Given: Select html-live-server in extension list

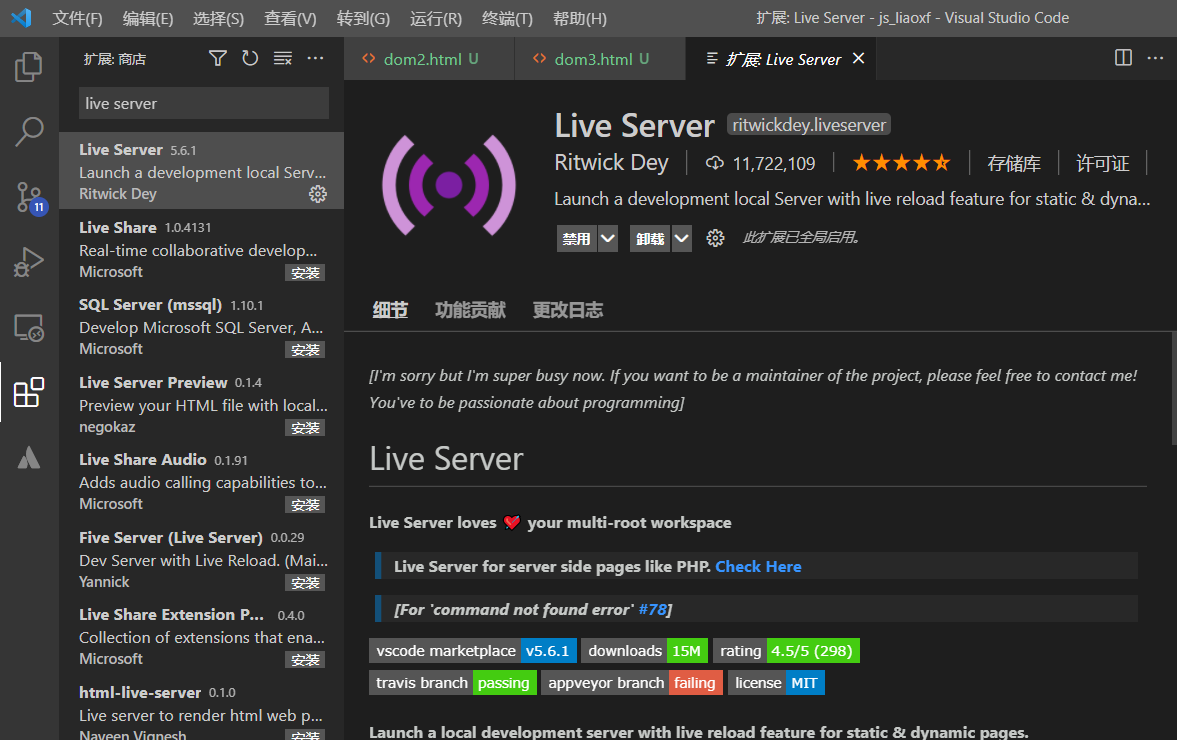Looking at the screenshot, I should click(201, 708).
